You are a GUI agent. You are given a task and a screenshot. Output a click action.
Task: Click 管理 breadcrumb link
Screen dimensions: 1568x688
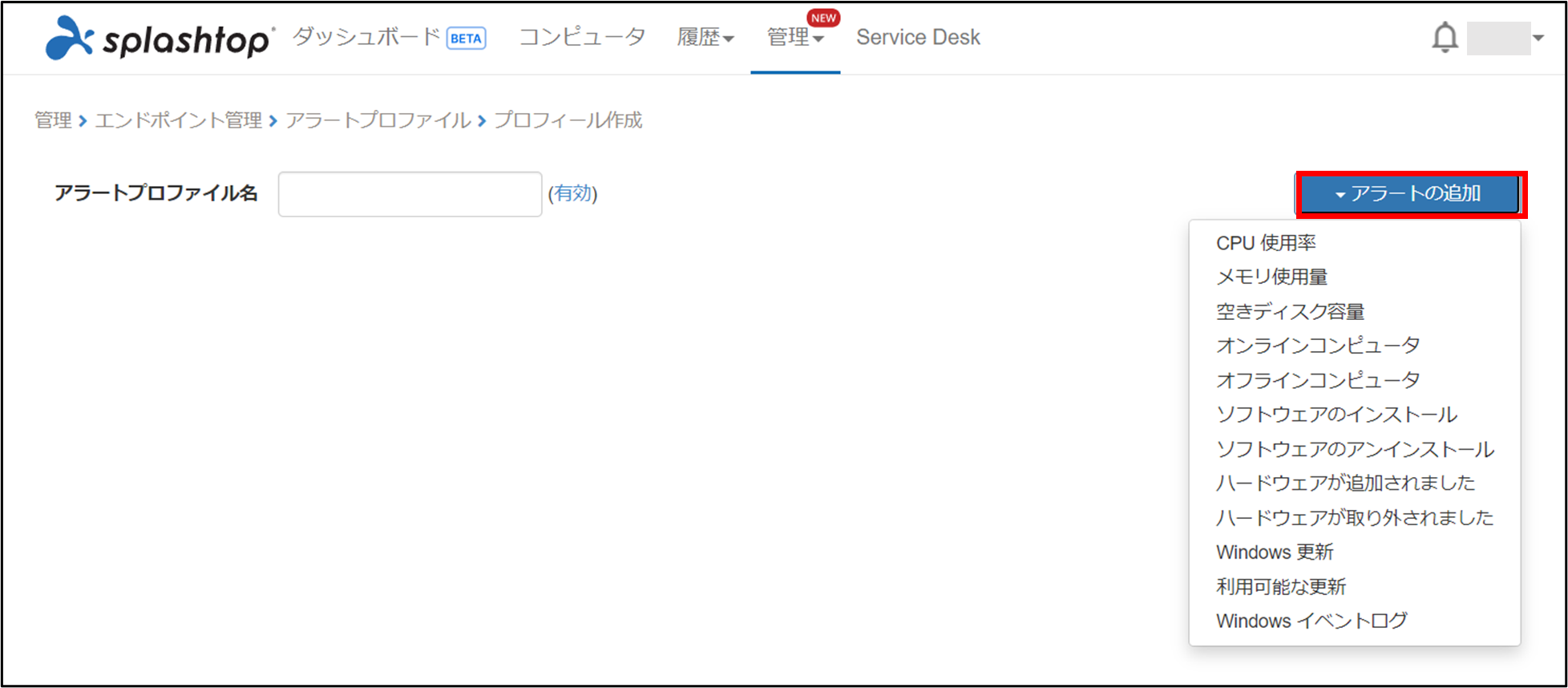pos(53,120)
